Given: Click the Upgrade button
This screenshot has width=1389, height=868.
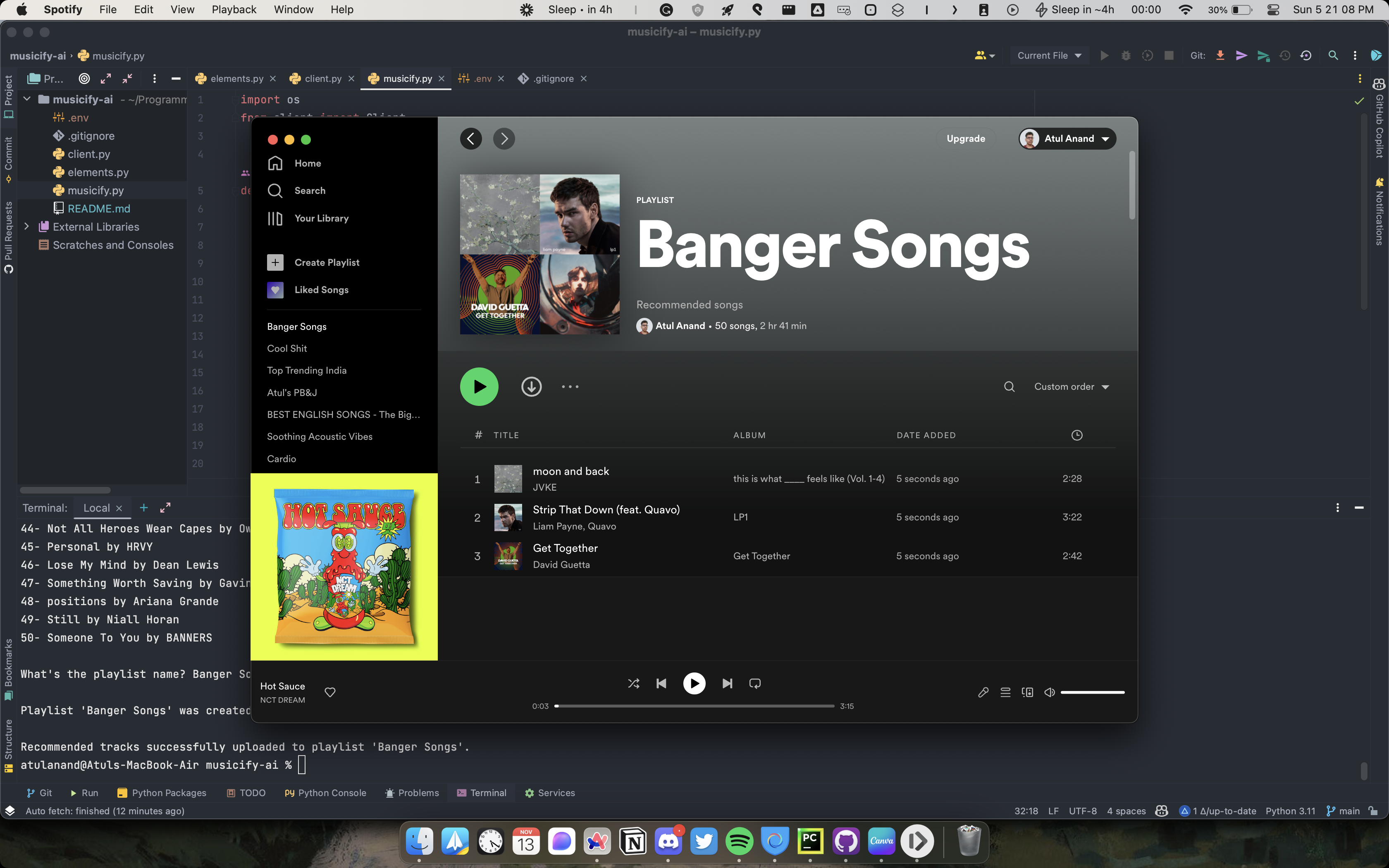Looking at the screenshot, I should (x=965, y=138).
